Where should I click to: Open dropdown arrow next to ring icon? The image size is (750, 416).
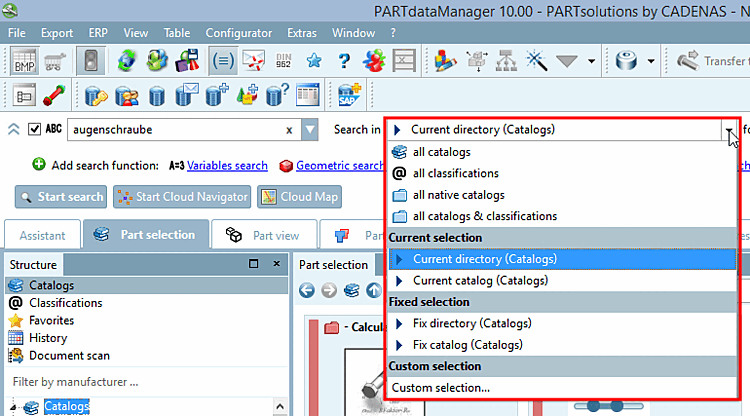(651, 61)
